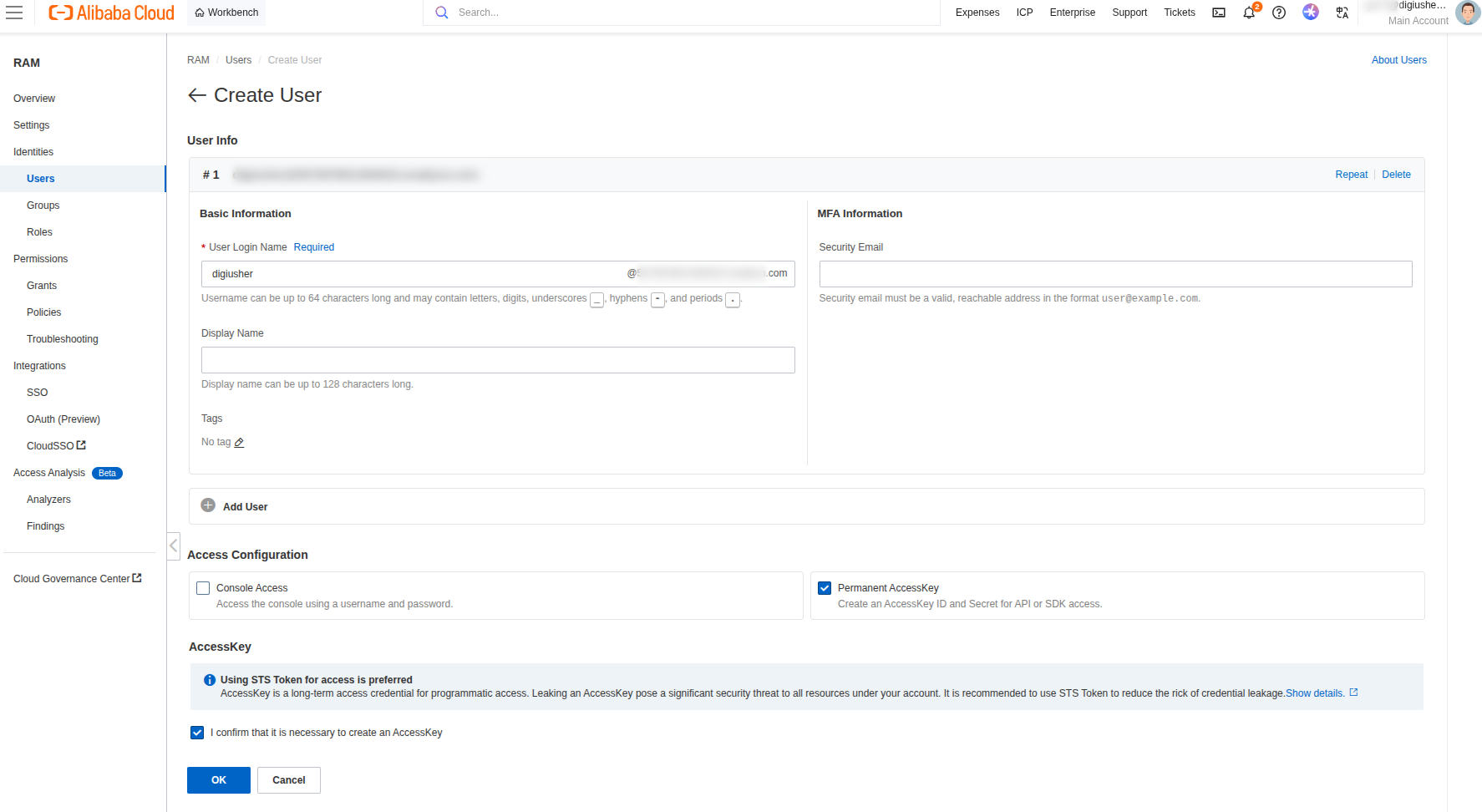Go back using the arrow icon
Image resolution: width=1482 pixels, height=812 pixels.
tap(197, 95)
